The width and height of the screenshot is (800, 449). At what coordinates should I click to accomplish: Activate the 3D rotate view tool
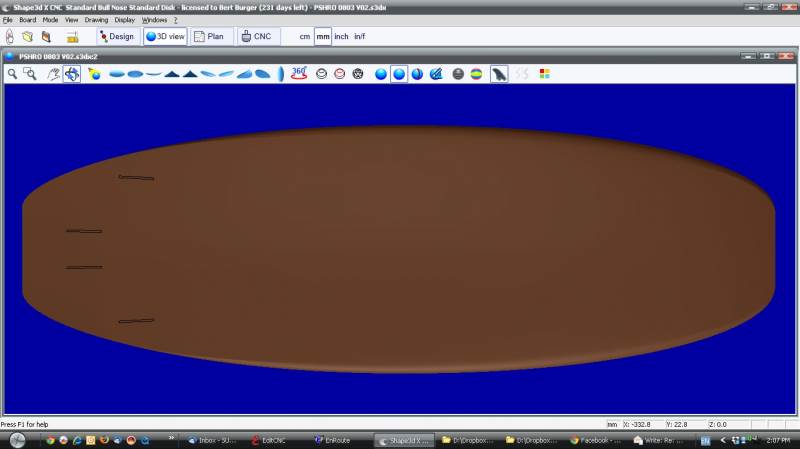(x=72, y=74)
